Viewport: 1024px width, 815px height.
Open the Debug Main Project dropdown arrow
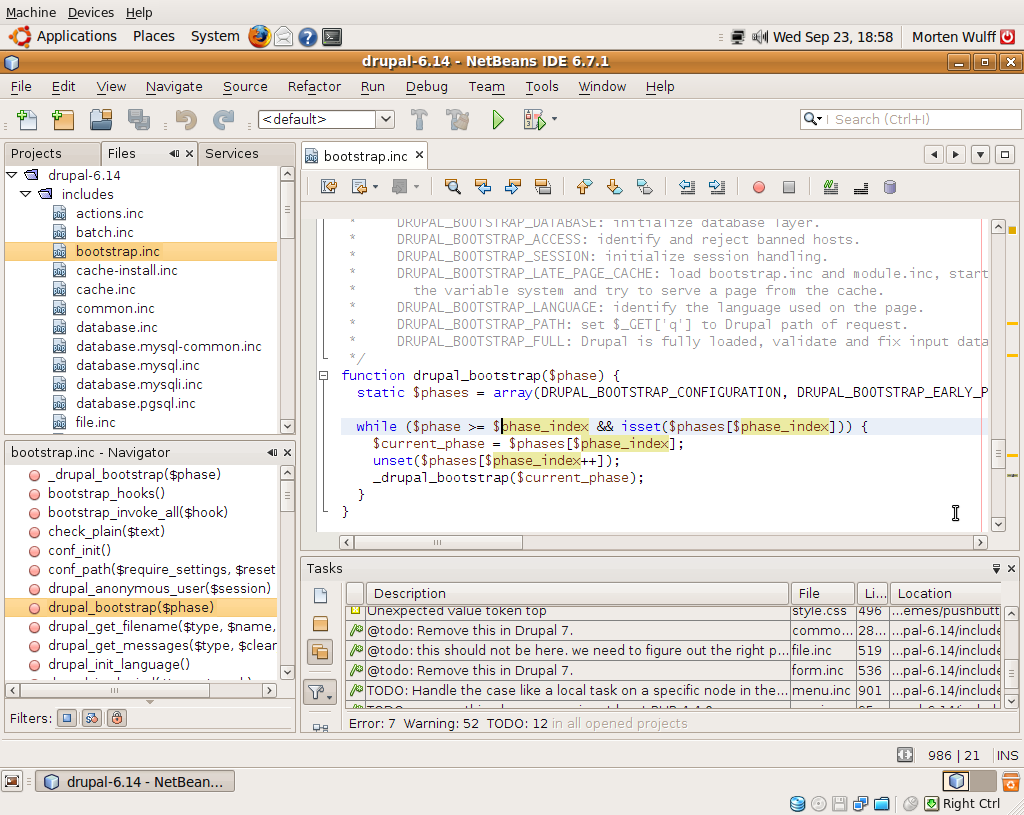554,119
